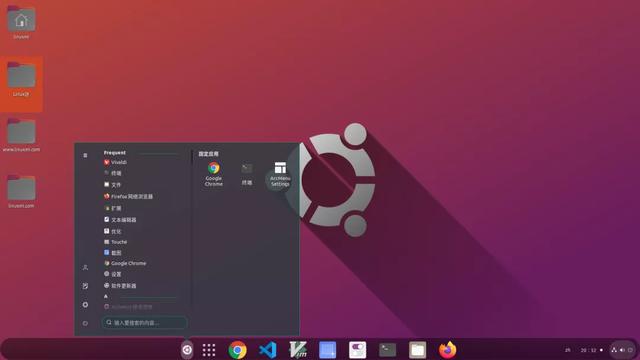Select the home folder icon on the desktop
This screenshot has width=640, height=360.
pos(21,22)
